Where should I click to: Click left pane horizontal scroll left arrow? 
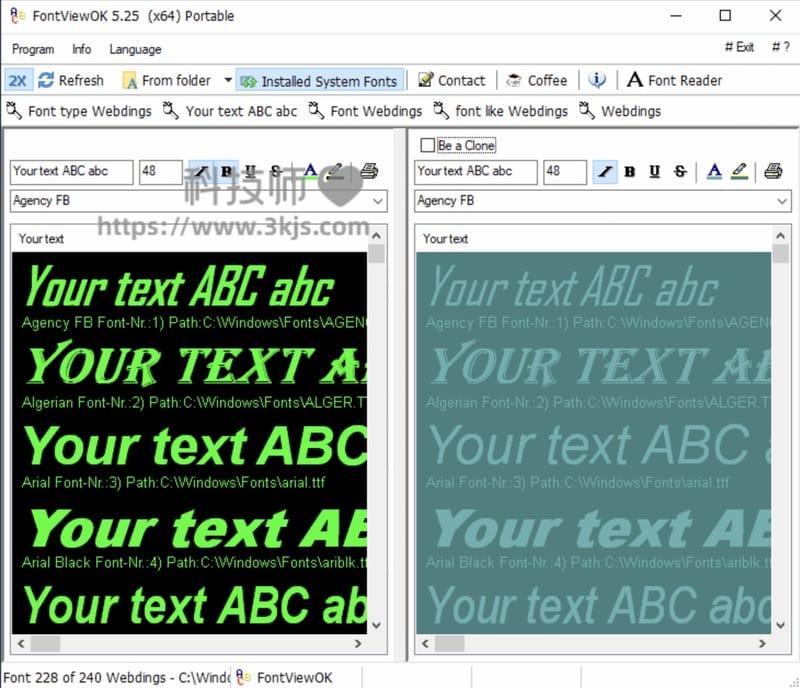click(x=21, y=644)
